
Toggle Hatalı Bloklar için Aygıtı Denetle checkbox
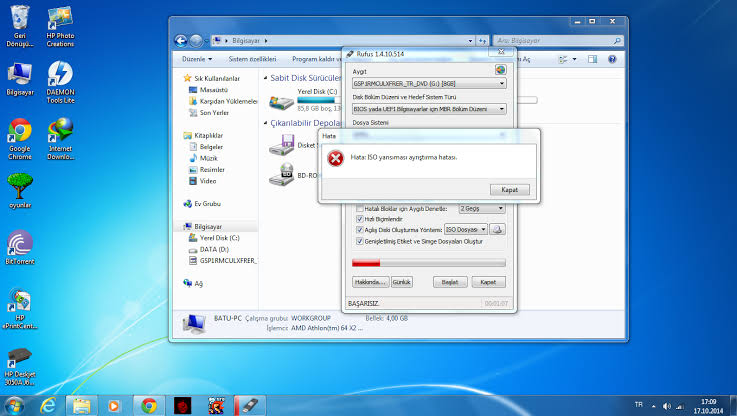pos(360,208)
